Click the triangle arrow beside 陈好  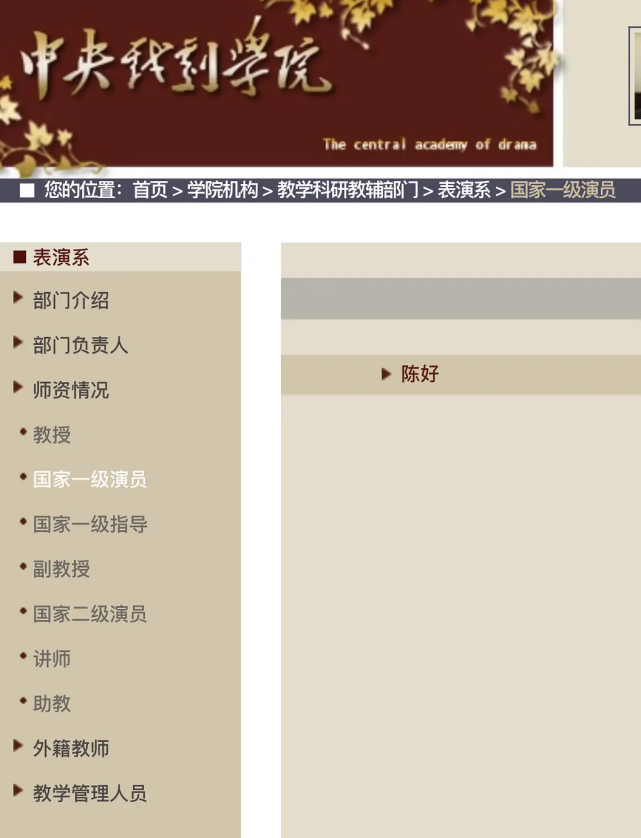386,374
